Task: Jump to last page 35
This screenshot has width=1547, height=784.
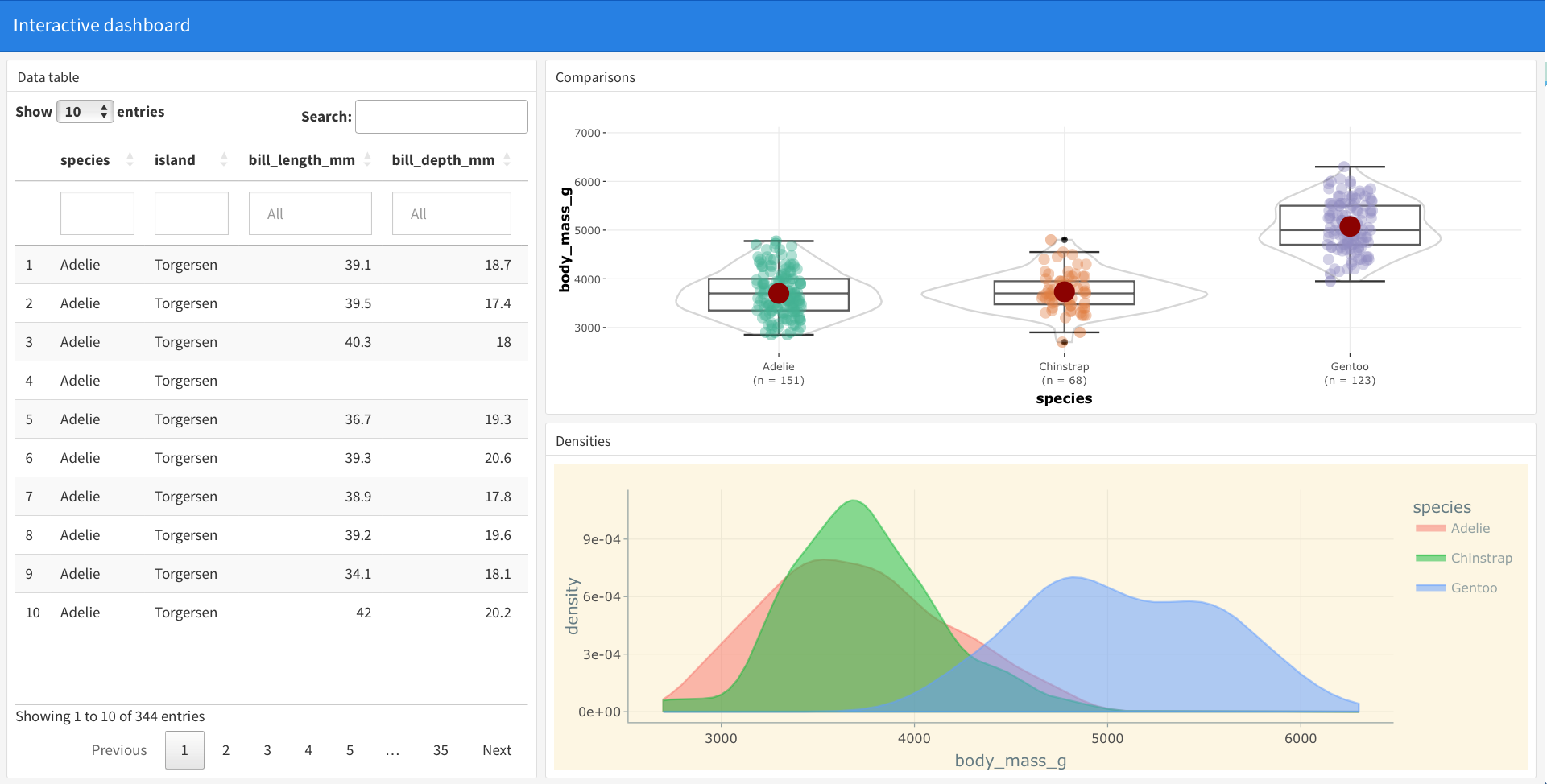Action: click(x=441, y=750)
